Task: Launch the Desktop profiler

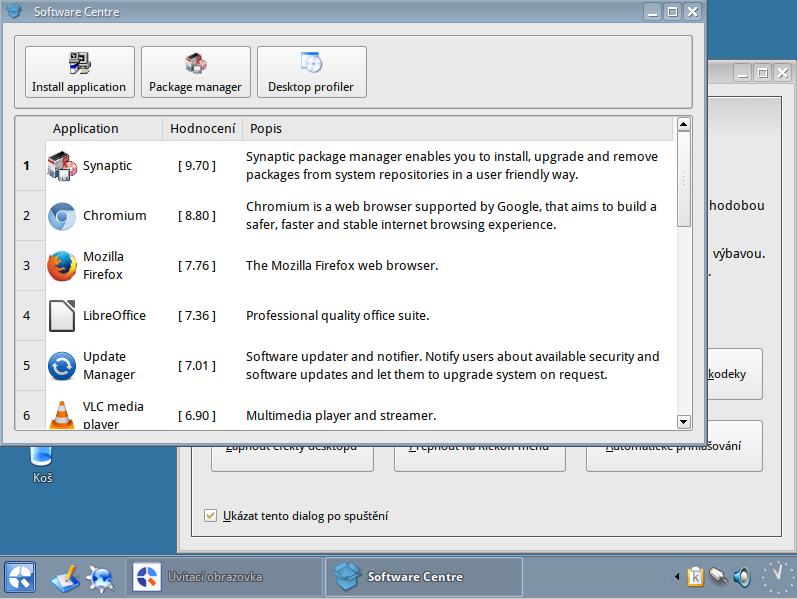Action: (312, 72)
